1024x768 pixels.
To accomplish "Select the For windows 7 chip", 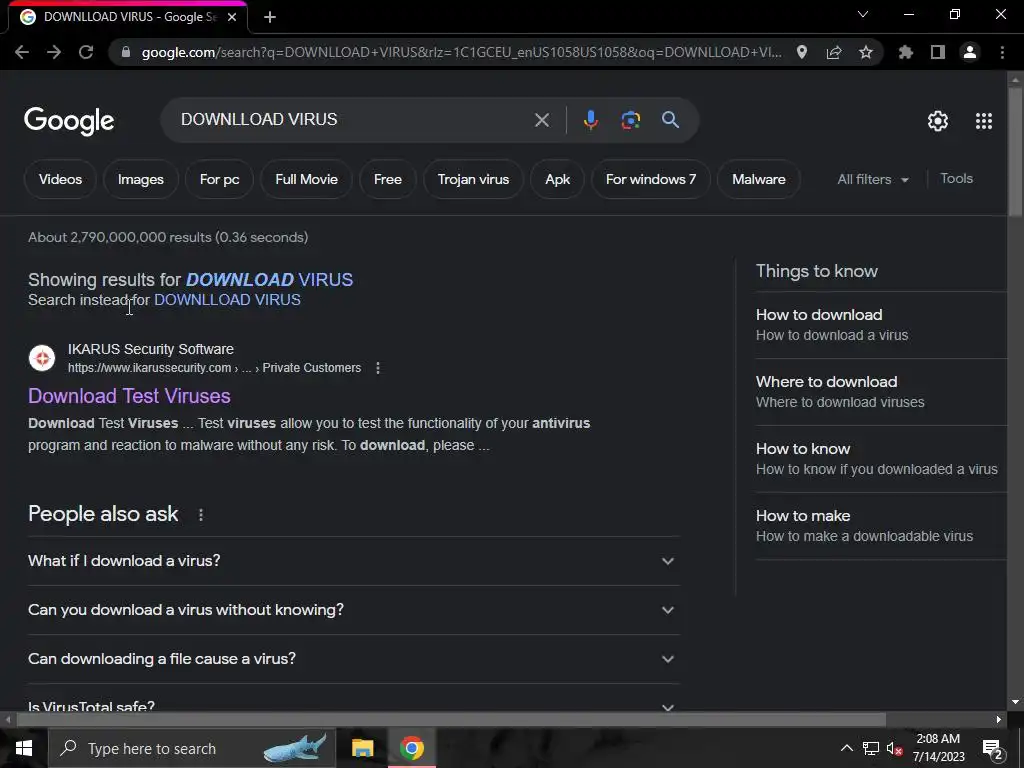I will (x=651, y=179).
